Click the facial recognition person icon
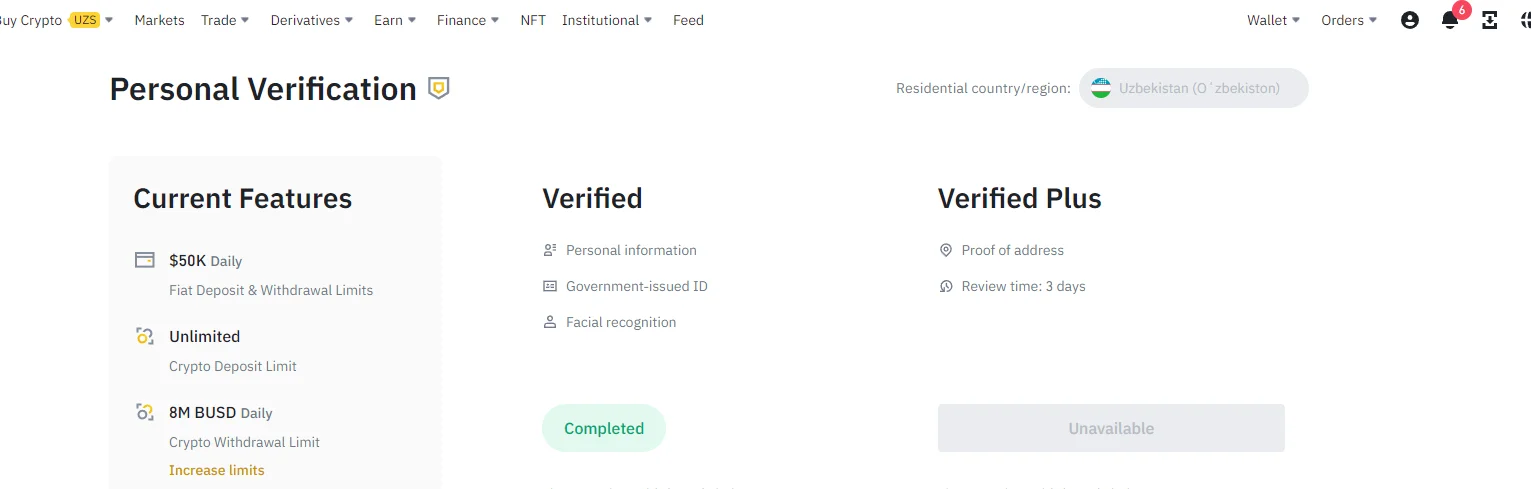Viewport: 1531px width, 489px height. (x=550, y=322)
